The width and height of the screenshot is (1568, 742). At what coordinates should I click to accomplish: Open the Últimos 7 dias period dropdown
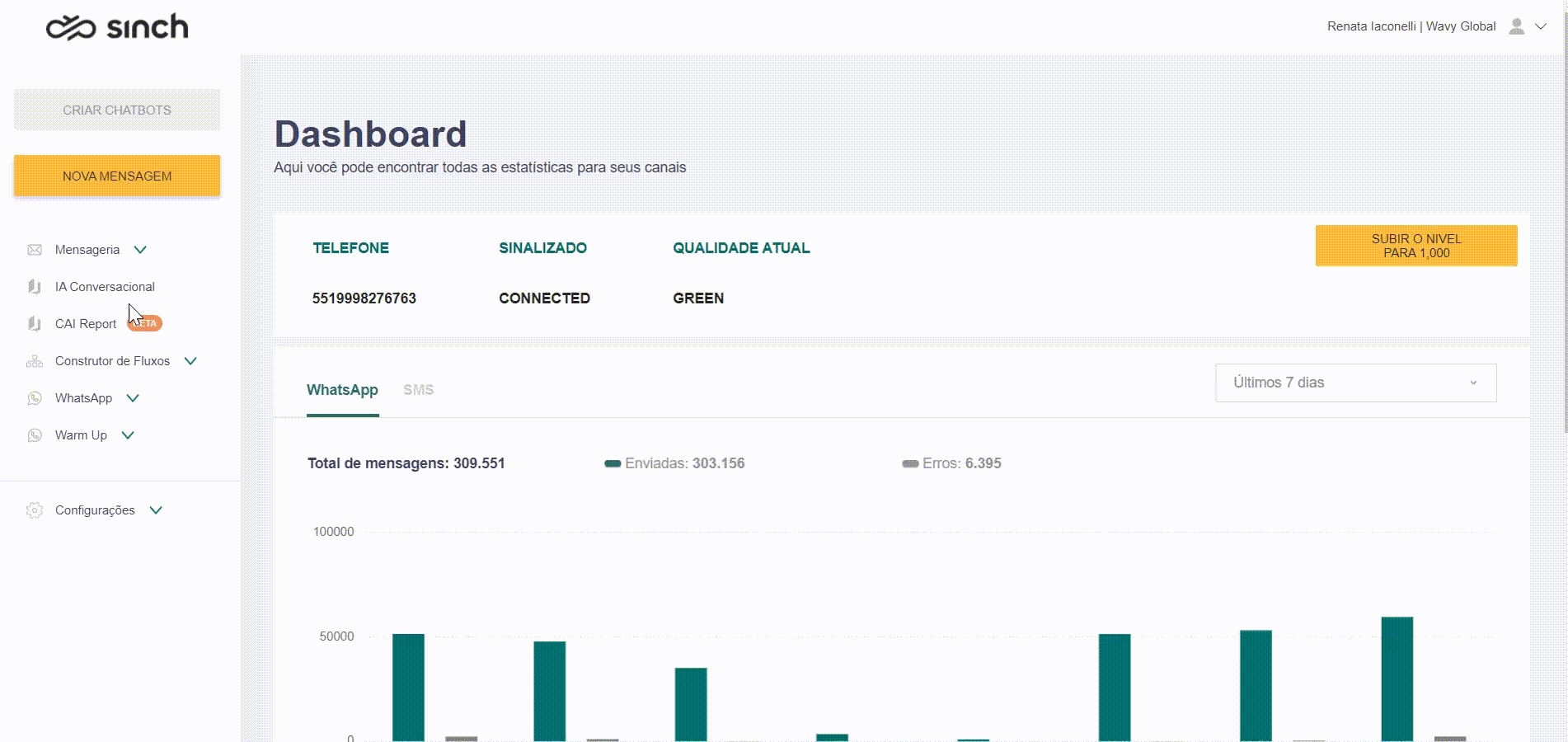point(1356,383)
